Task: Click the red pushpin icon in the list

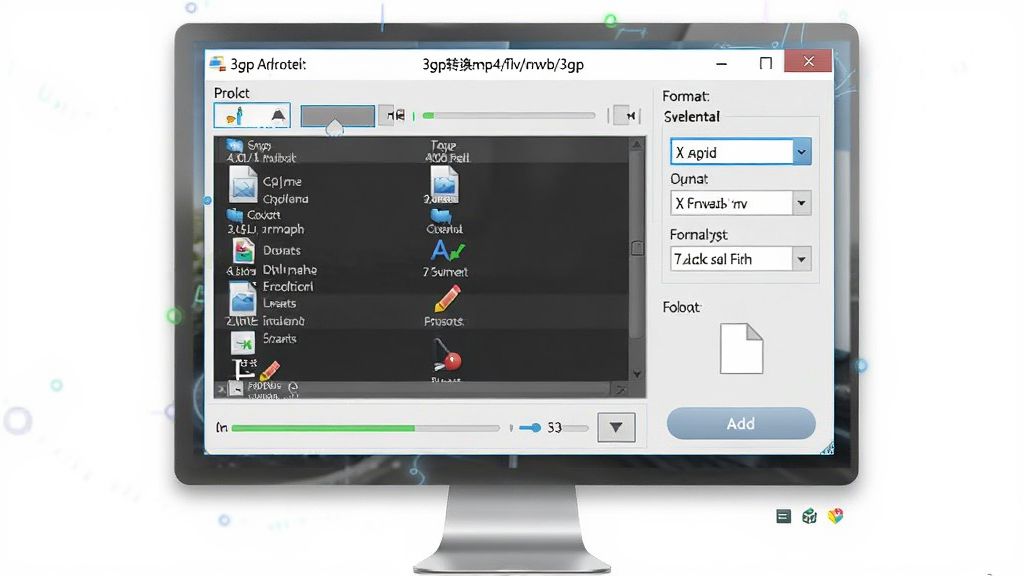Action: pos(447,357)
